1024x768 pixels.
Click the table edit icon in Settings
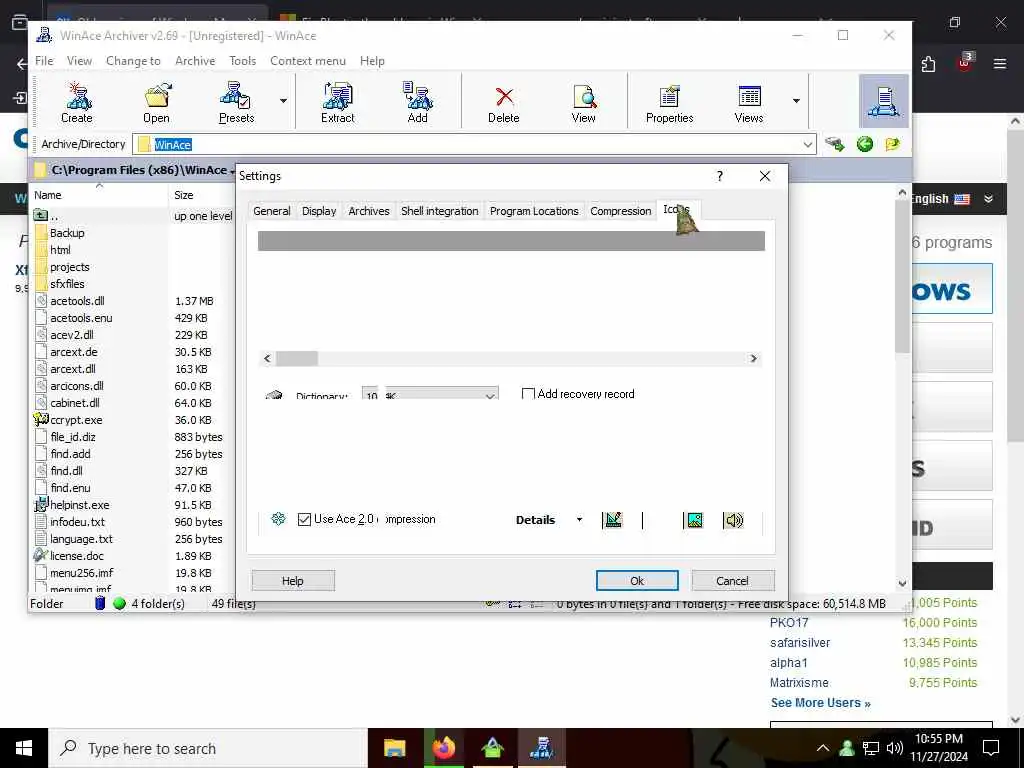[x=613, y=520]
